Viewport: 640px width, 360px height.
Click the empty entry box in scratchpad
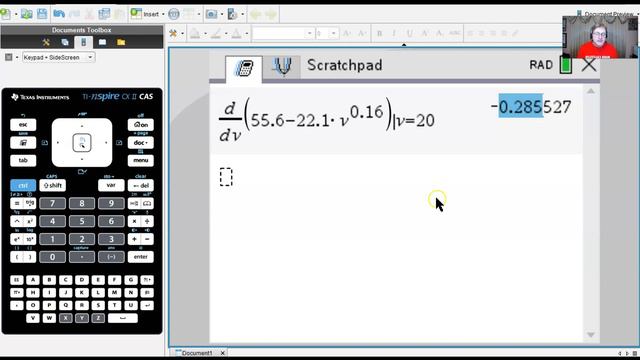[x=226, y=177]
